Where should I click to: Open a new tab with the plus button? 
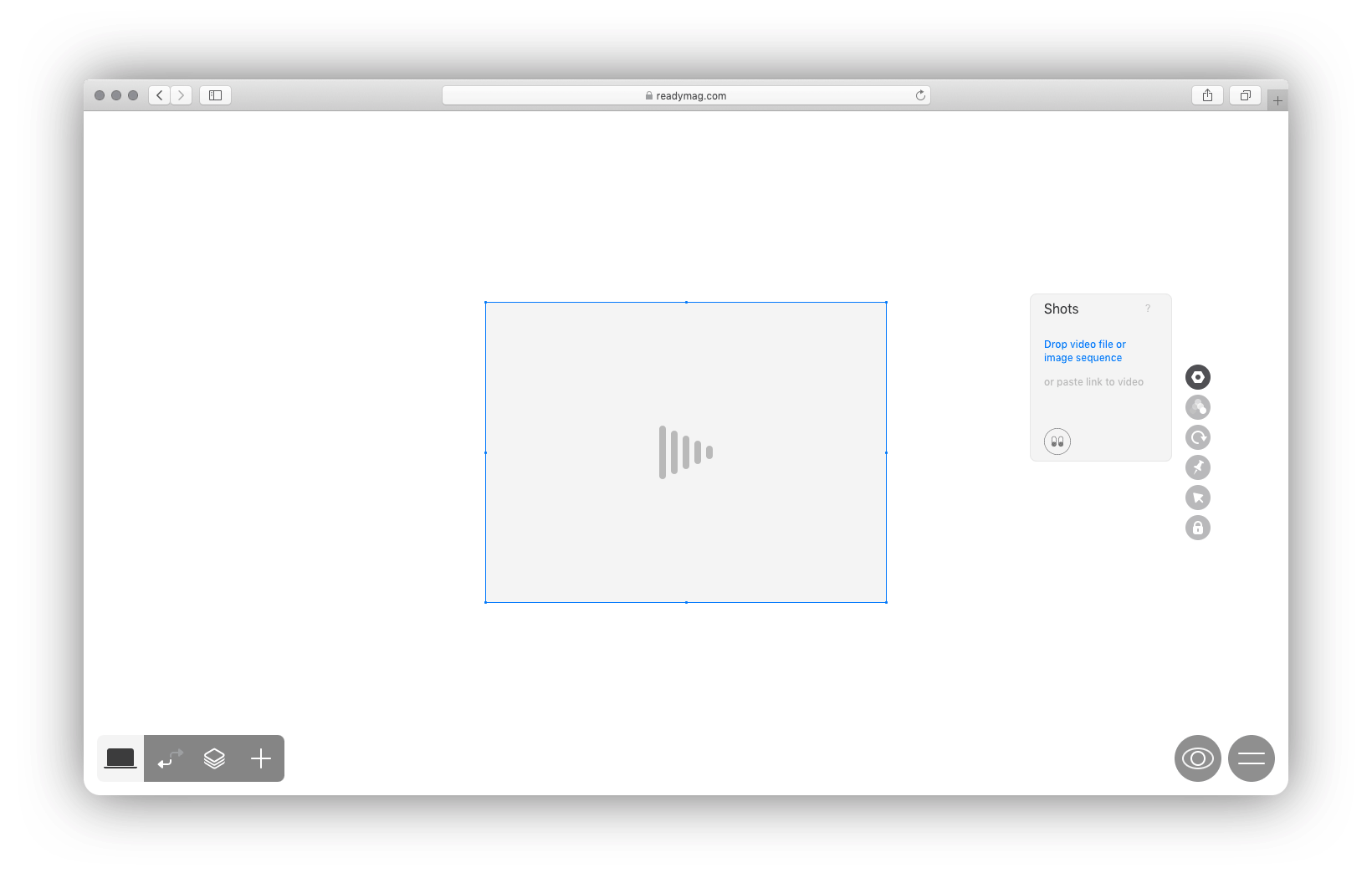click(1277, 100)
